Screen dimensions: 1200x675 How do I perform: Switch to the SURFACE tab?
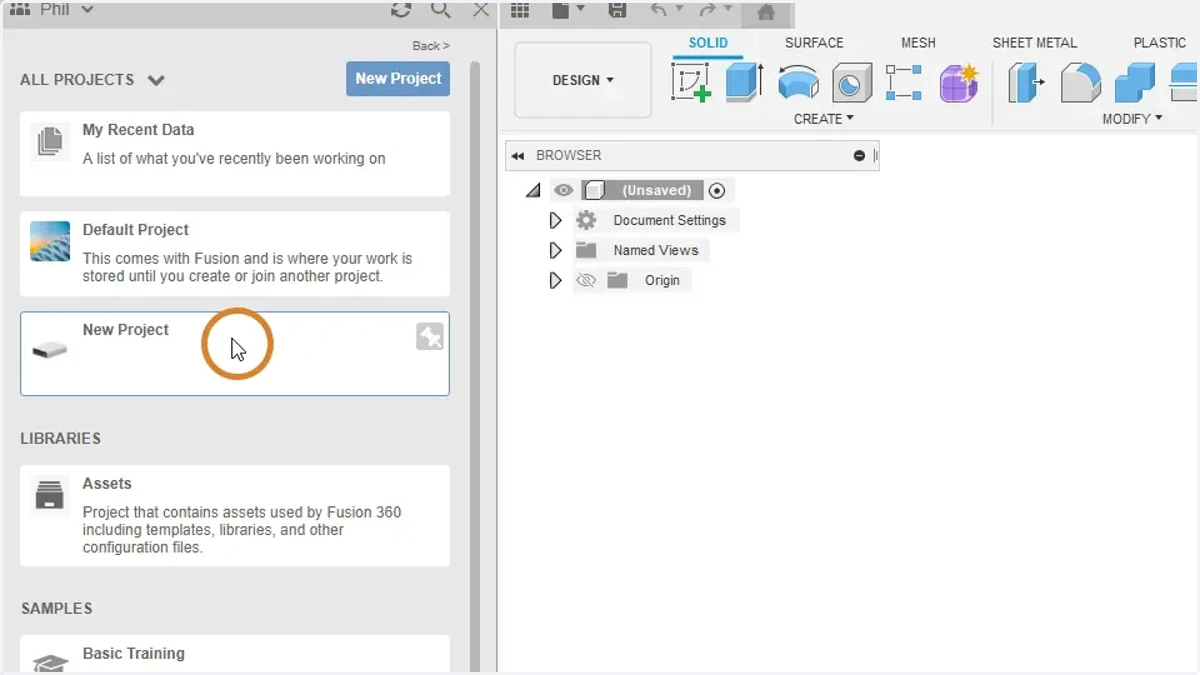pos(814,43)
